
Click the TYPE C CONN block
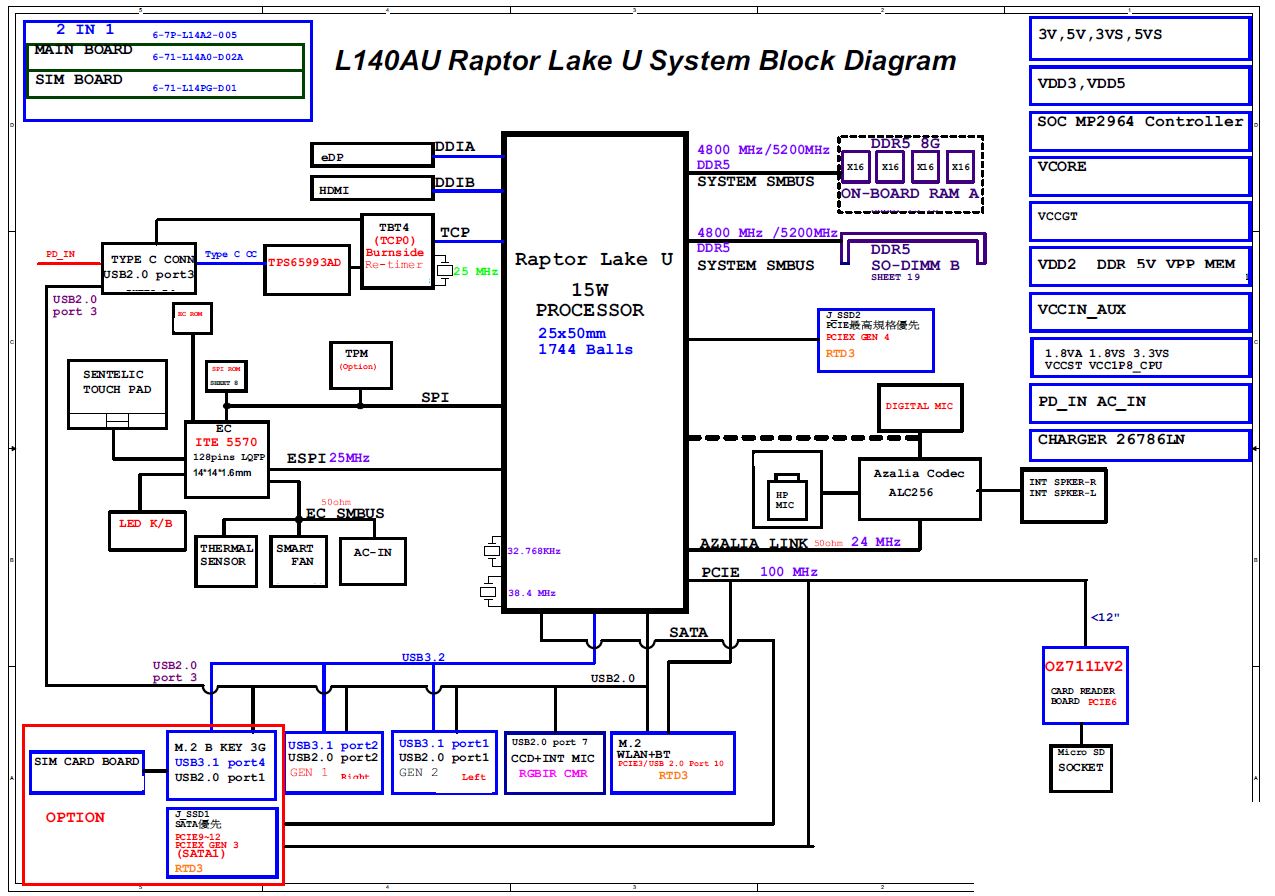149,267
